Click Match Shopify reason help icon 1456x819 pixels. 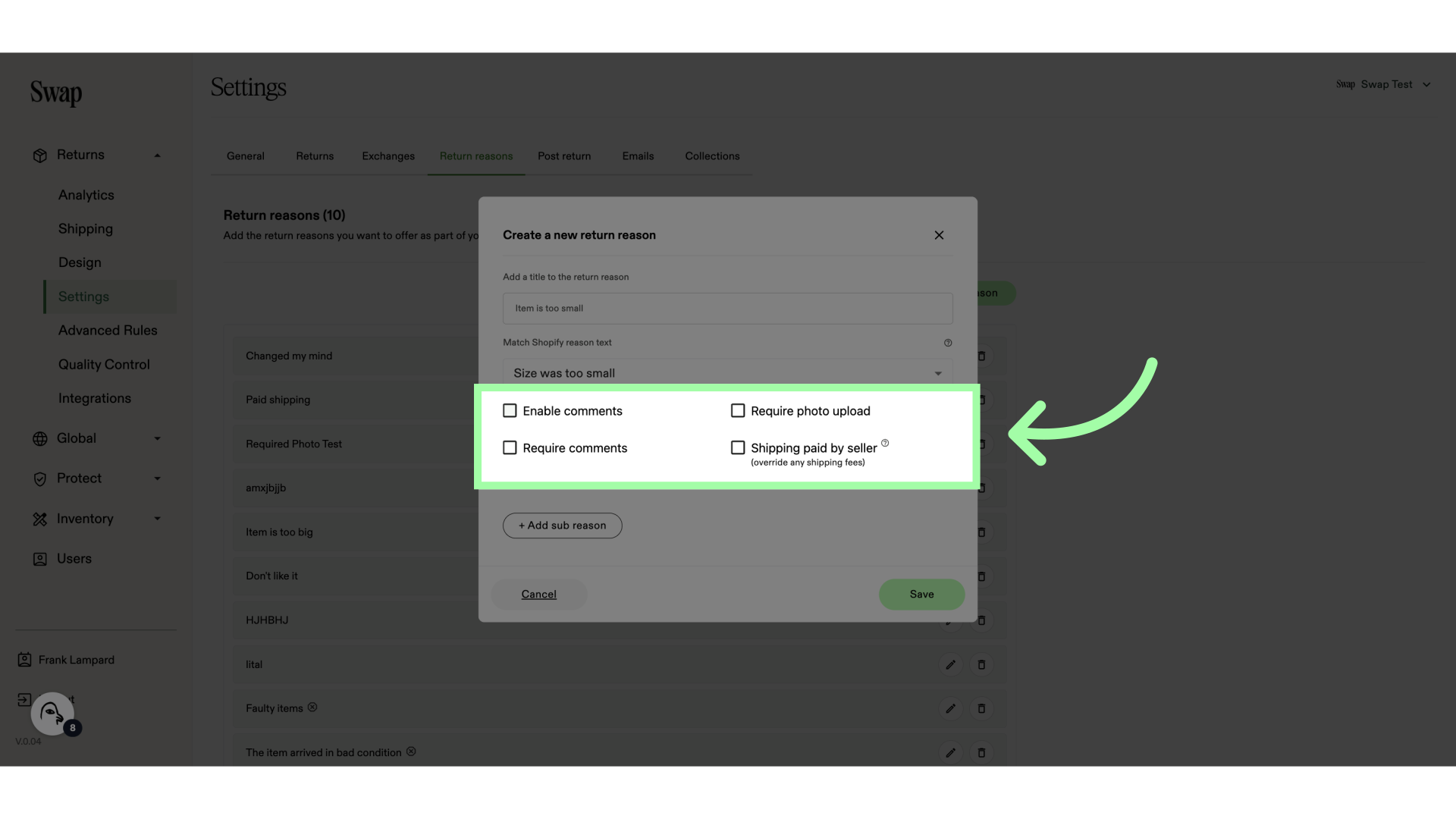pos(948,343)
